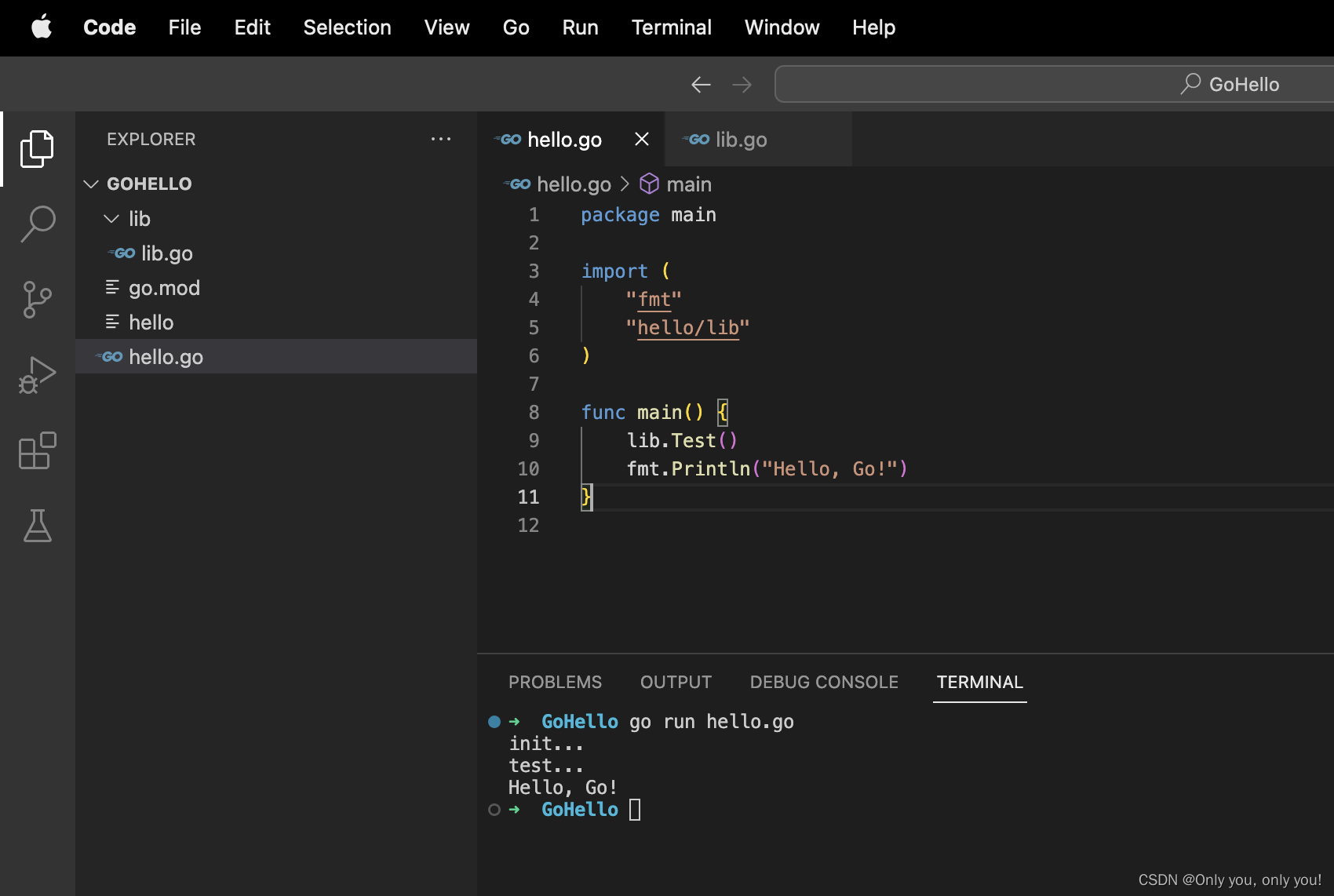
Task: Follow the "hello/lib" import link
Action: 688,327
